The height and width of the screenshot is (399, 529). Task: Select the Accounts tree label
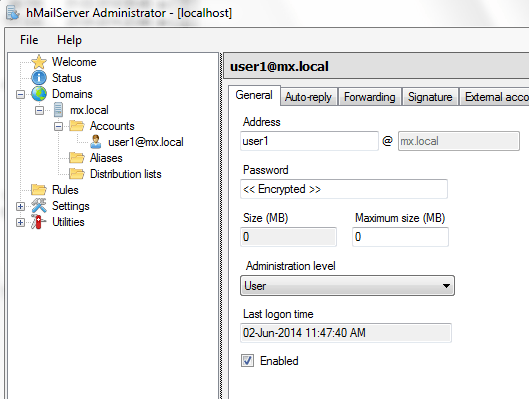tap(112, 126)
